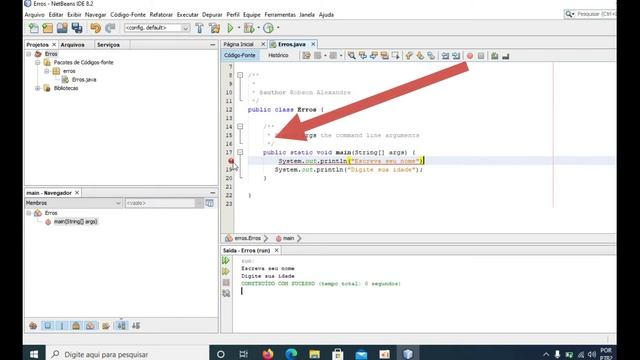
Task: Click the Toggle Bookmark icon in editor toolbar
Action: [431, 56]
